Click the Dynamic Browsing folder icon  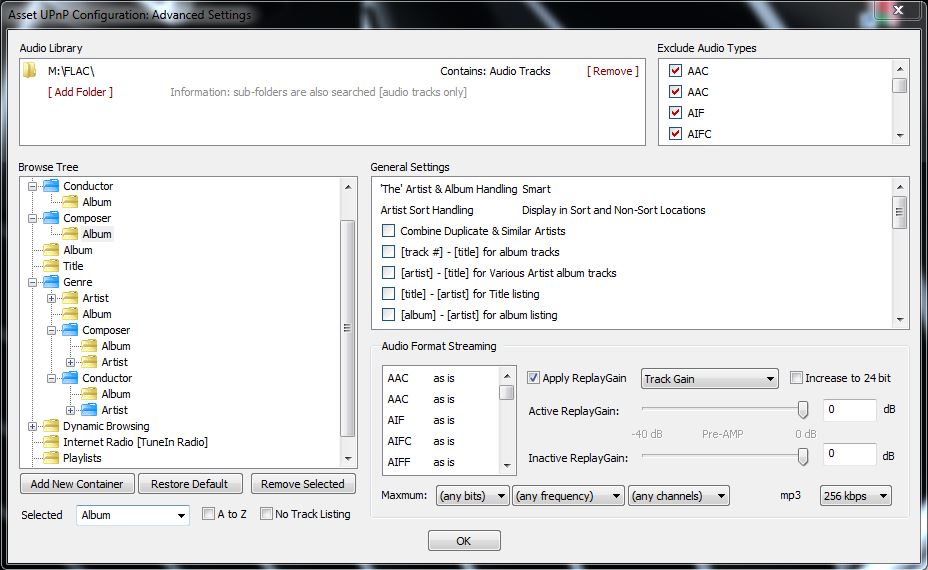point(50,426)
